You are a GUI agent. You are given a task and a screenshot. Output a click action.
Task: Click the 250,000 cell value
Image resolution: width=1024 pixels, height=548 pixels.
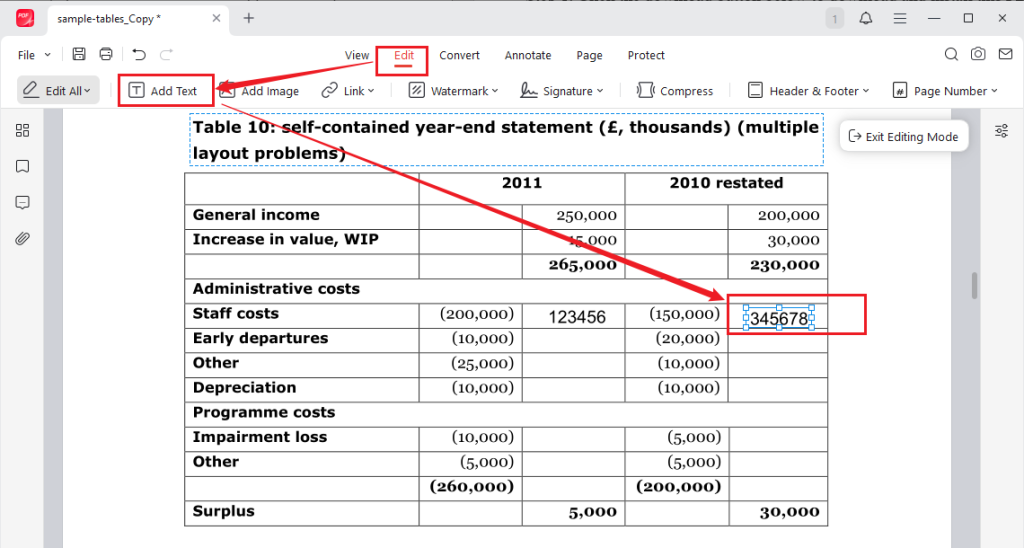point(586,216)
